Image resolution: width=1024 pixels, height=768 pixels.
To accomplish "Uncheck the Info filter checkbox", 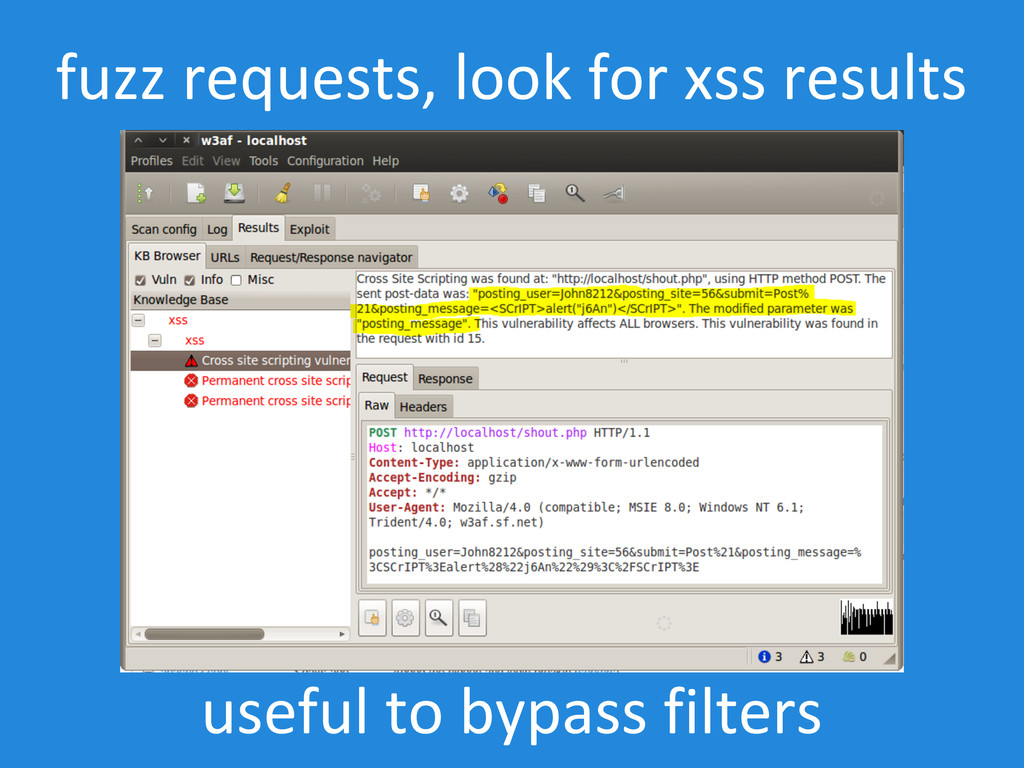I will pos(189,280).
